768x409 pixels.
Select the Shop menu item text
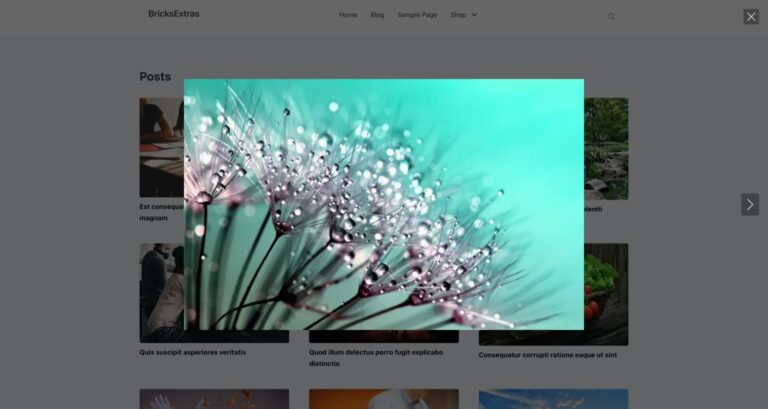(458, 15)
